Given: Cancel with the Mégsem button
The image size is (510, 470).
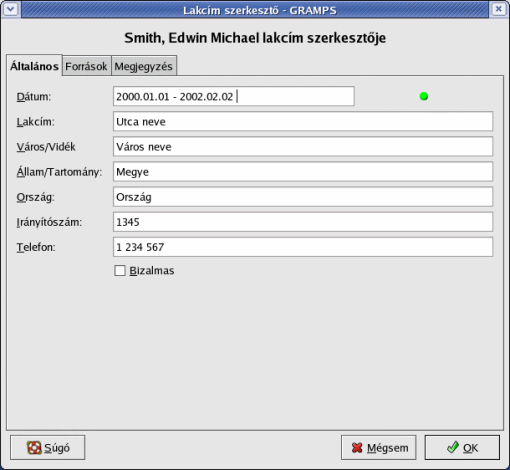Looking at the screenshot, I should pyautogui.click(x=379, y=447).
